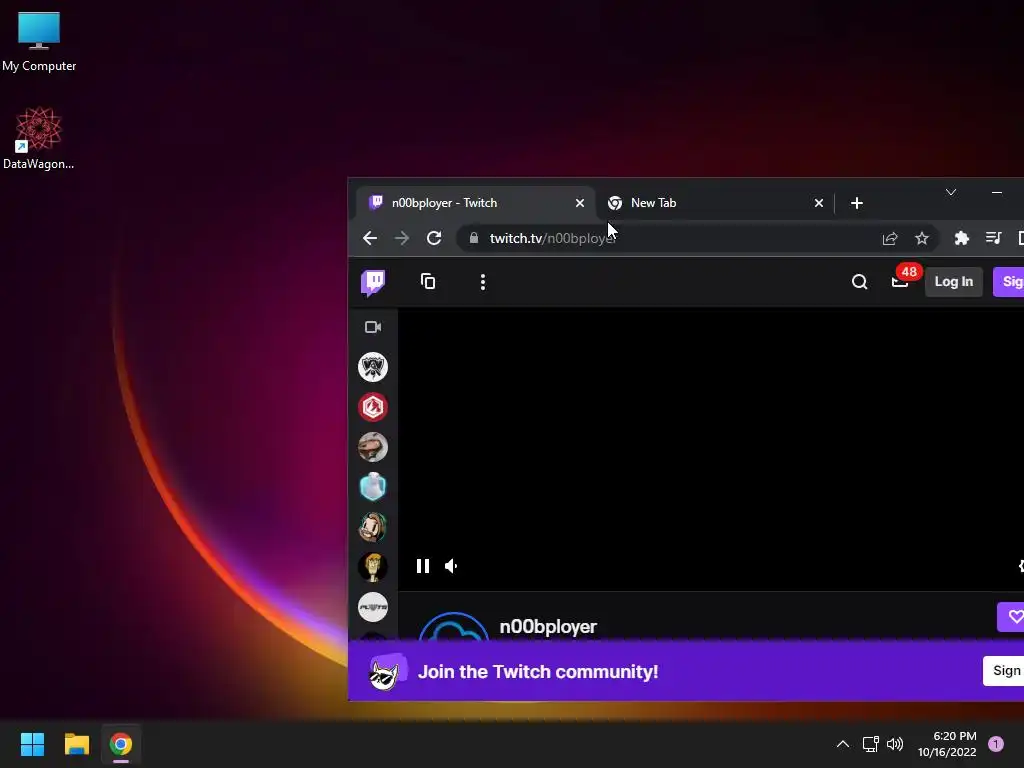
Task: Switch to n00bployer - Twitch tab
Action: (x=475, y=203)
